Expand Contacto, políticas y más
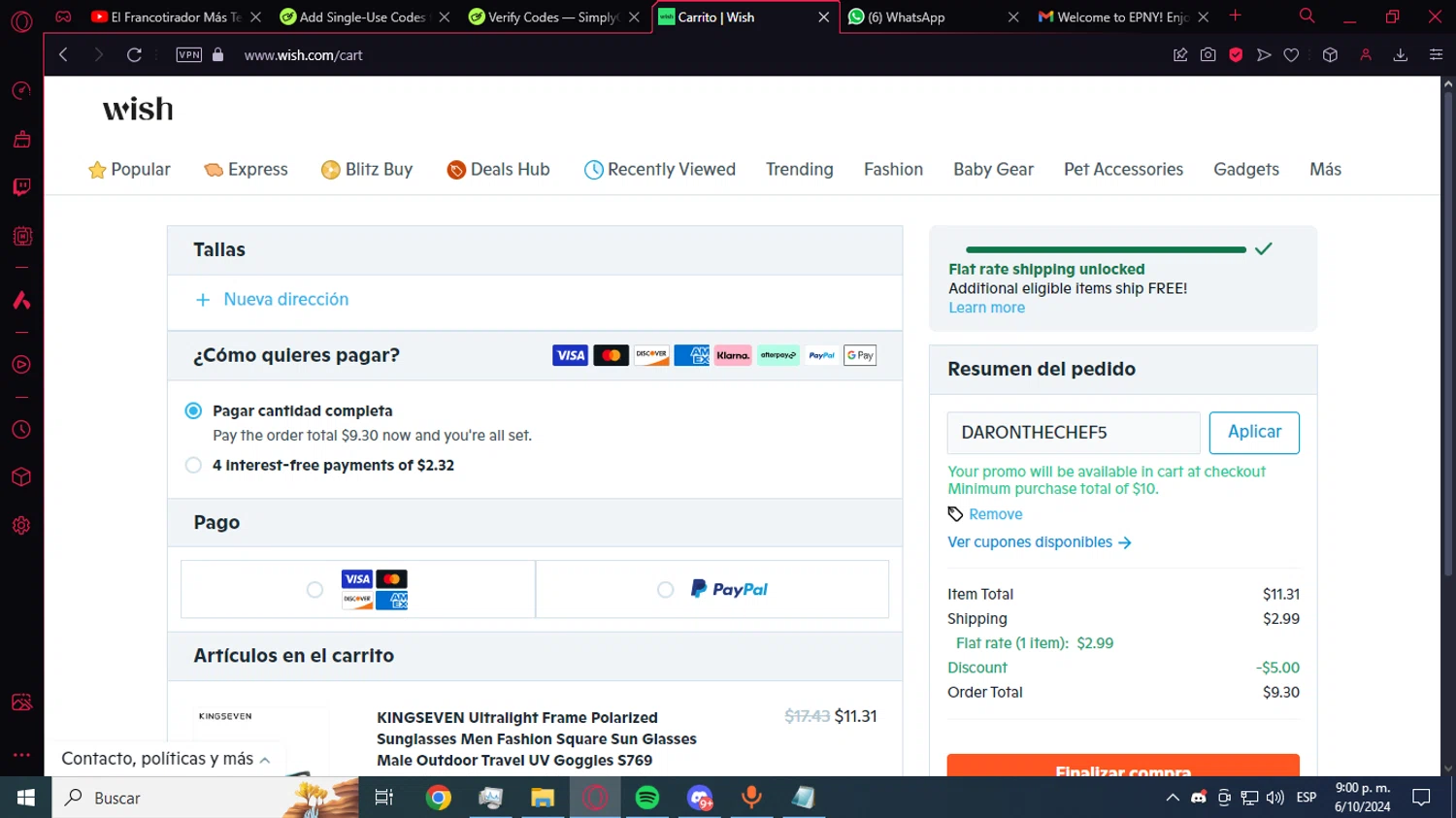1456x818 pixels. (x=165, y=759)
